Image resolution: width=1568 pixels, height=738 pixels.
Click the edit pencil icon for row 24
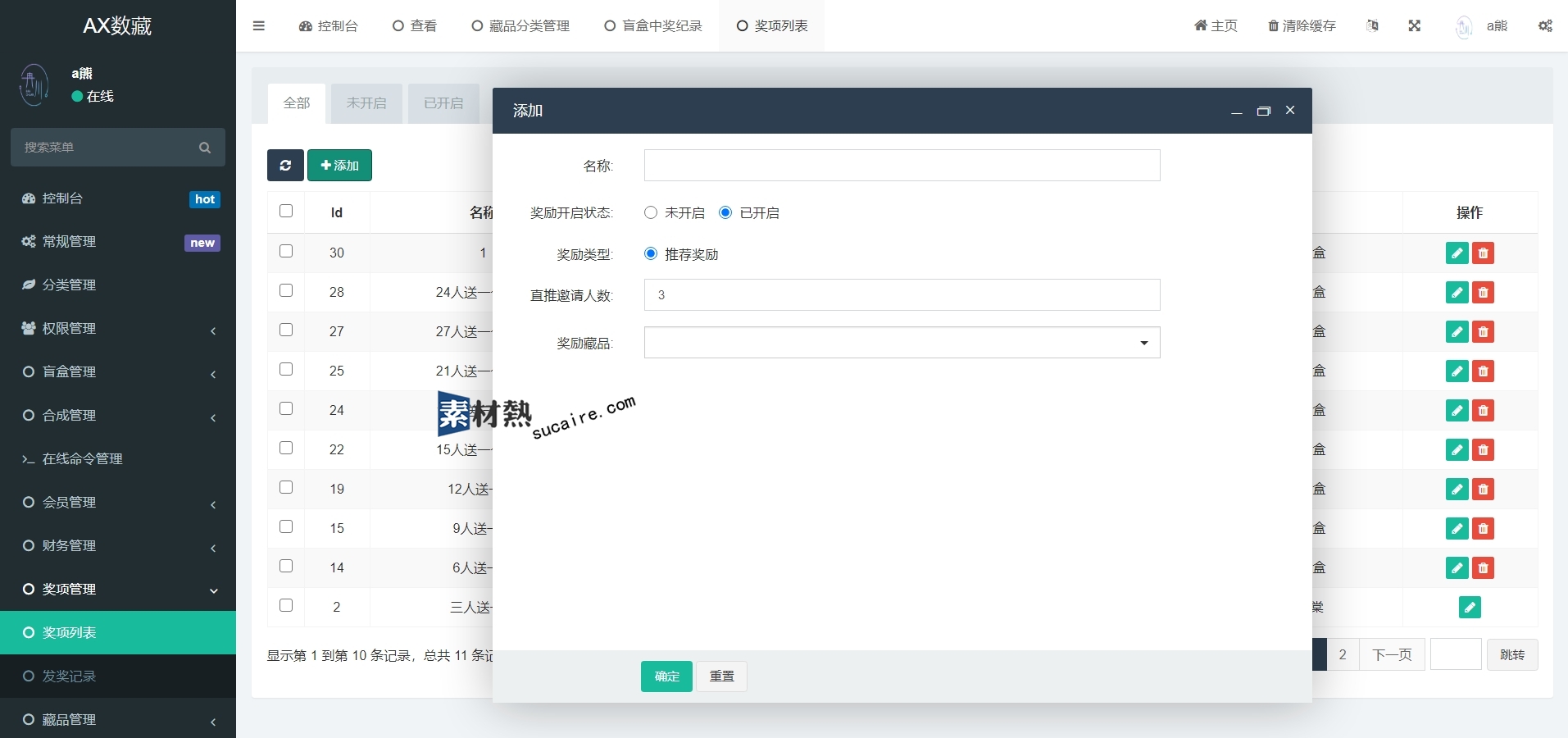[1457, 410]
